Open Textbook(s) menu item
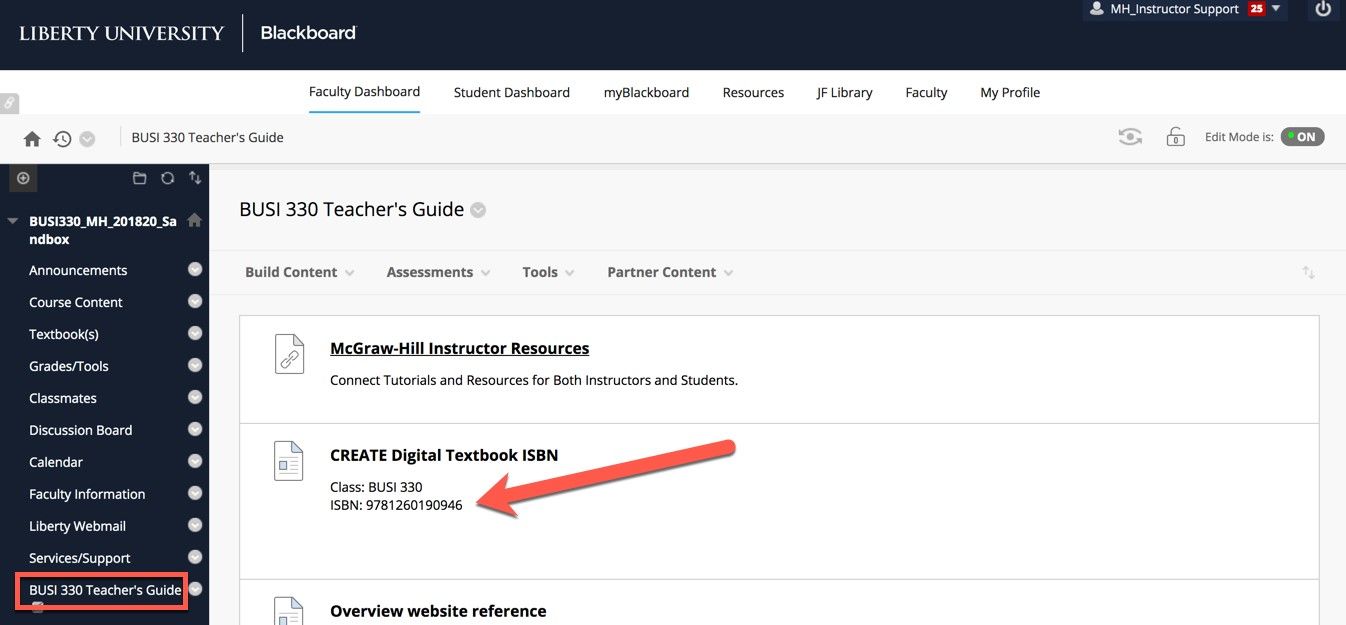This screenshot has width=1346, height=625. pyautogui.click(x=64, y=334)
